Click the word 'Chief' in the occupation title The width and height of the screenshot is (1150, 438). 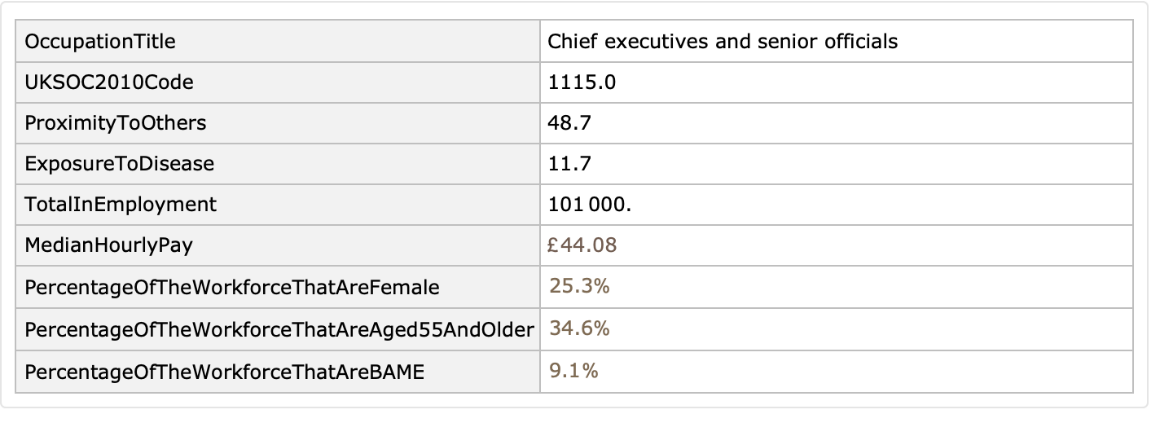pyautogui.click(x=571, y=45)
